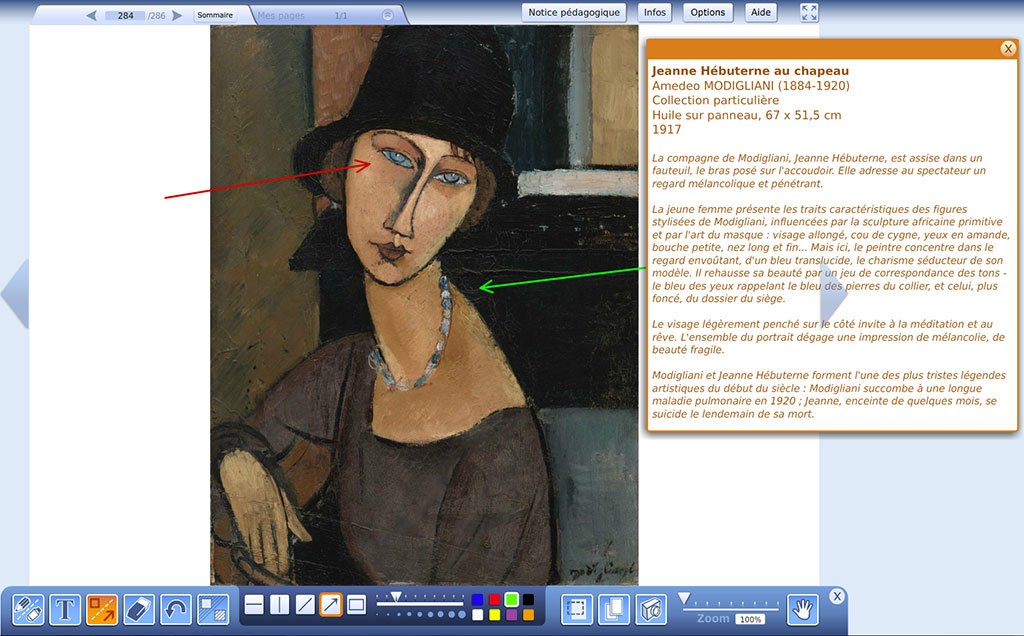This screenshot has height=636, width=1024.
Task: Expand the Mes pages panel chevron
Action: 388,16
